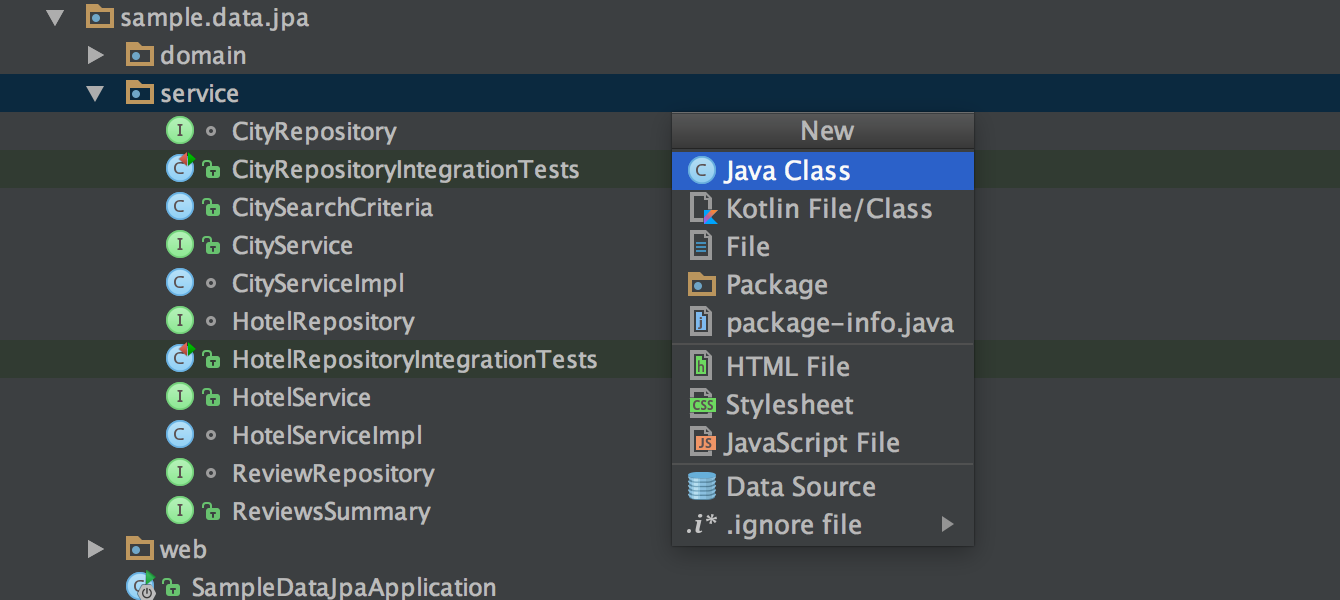Image resolution: width=1340 pixels, height=600 pixels.
Task: Click the class icon beside CitySearchCriteria
Action: click(178, 206)
